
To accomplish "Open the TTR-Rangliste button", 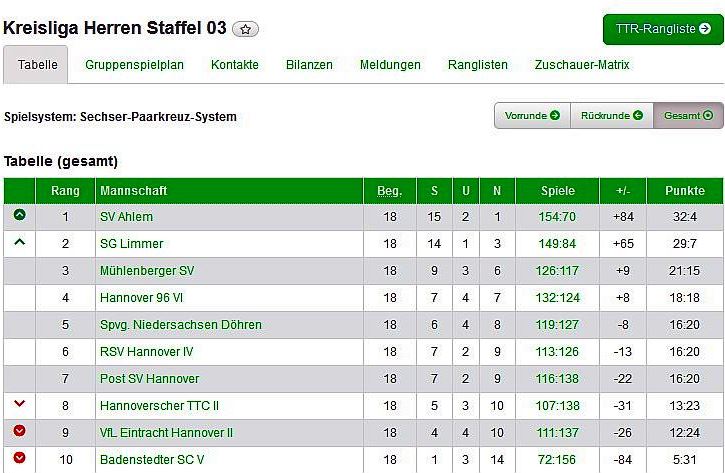I will [x=663, y=29].
